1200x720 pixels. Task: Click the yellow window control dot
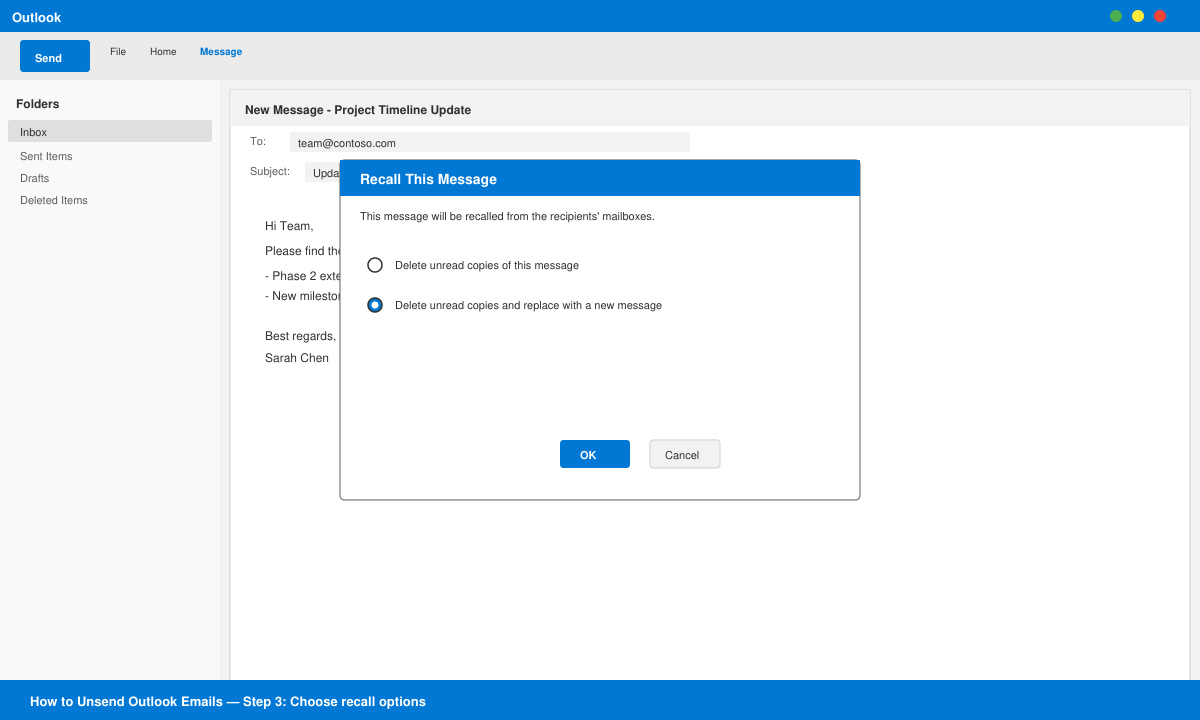point(1138,16)
